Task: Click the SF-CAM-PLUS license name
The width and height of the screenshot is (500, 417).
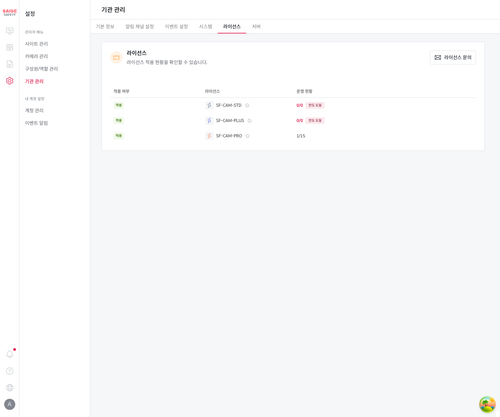Action: (x=230, y=121)
